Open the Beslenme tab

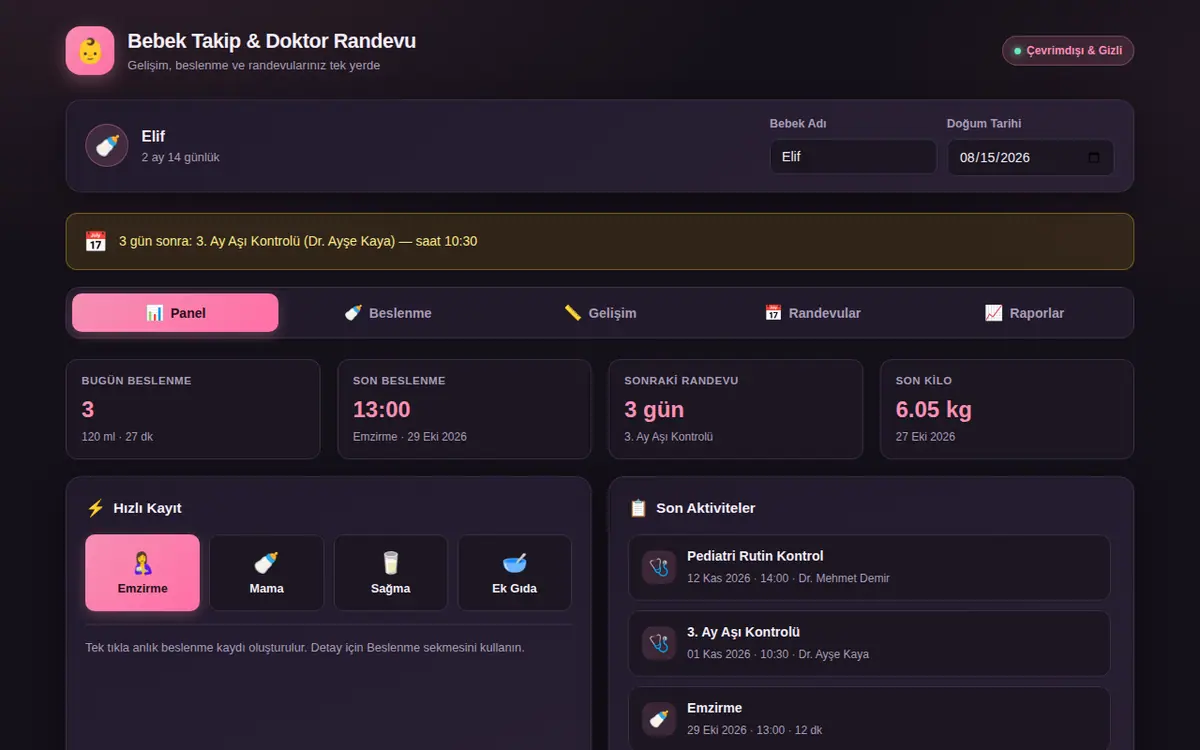388,313
